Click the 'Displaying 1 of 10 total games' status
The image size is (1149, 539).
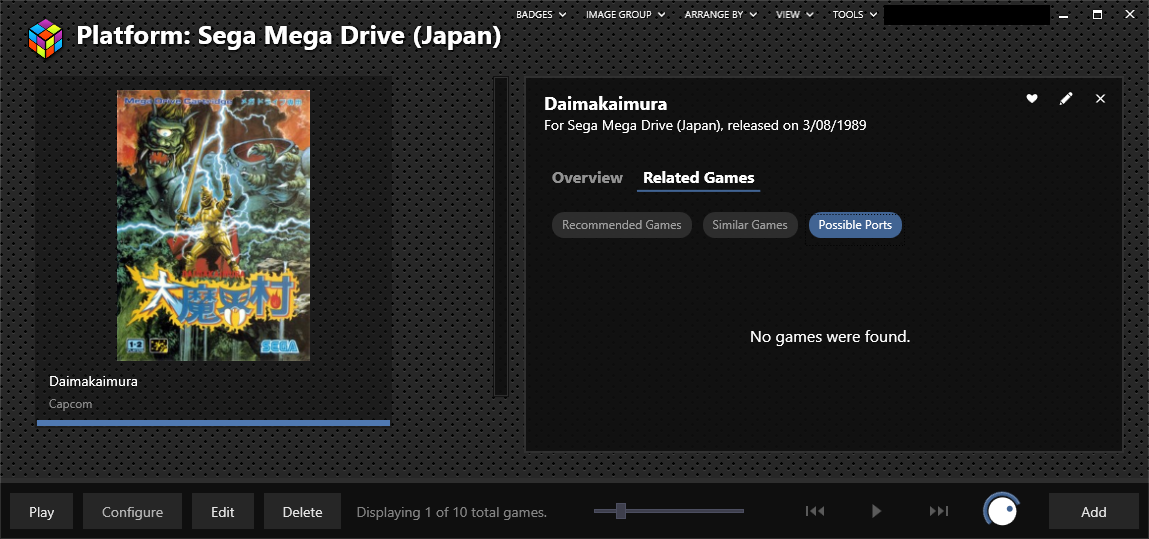pyautogui.click(x=451, y=512)
